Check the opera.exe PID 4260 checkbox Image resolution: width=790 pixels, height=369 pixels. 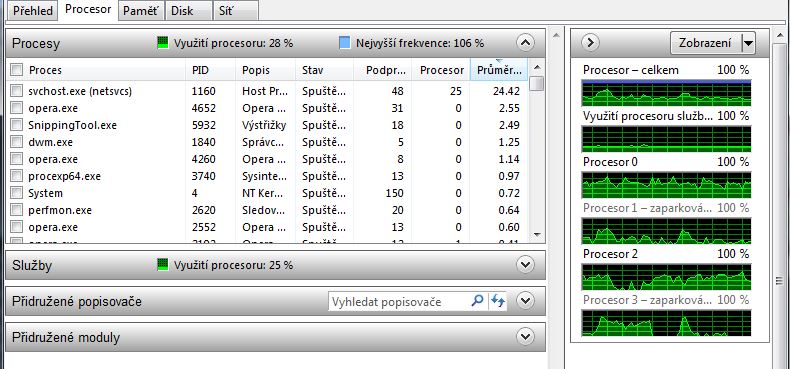pyautogui.click(x=17, y=159)
